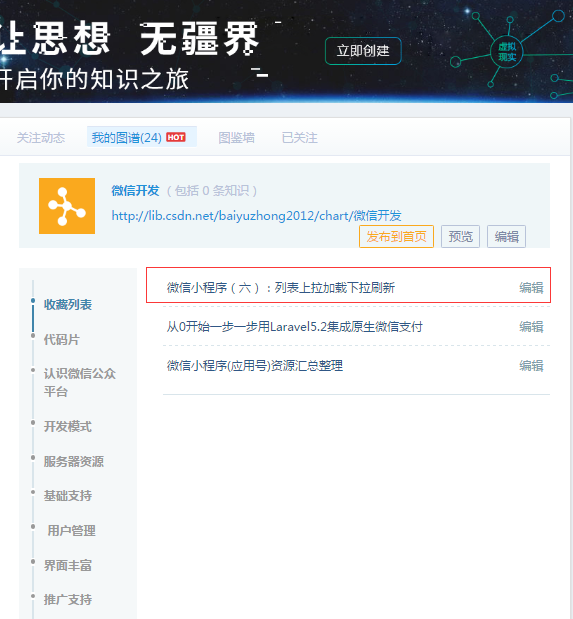Open the 微信开发 title link
This screenshot has height=619, width=573.
(135, 191)
